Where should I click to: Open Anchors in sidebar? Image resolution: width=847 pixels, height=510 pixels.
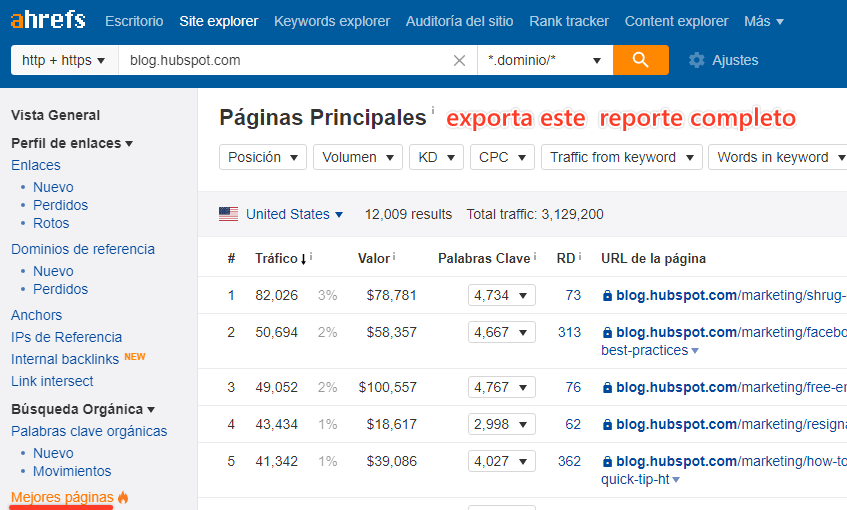click(37, 315)
